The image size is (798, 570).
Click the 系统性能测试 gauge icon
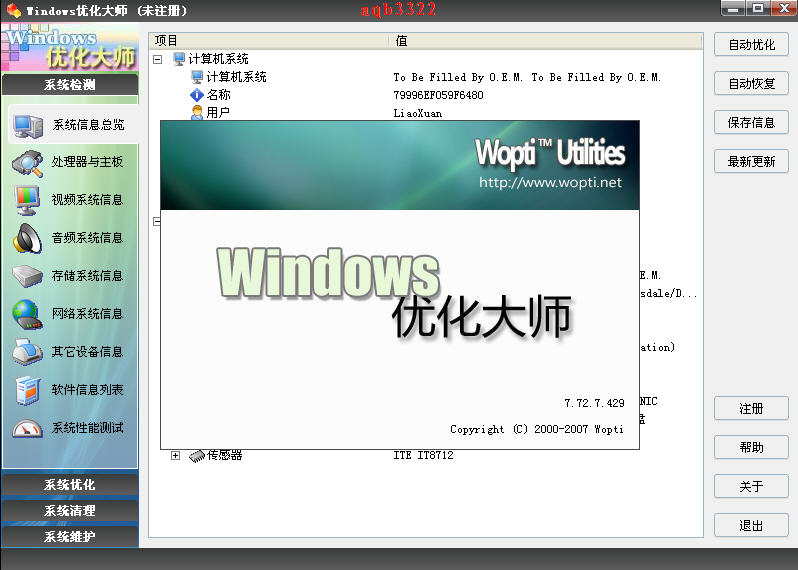click(x=27, y=429)
